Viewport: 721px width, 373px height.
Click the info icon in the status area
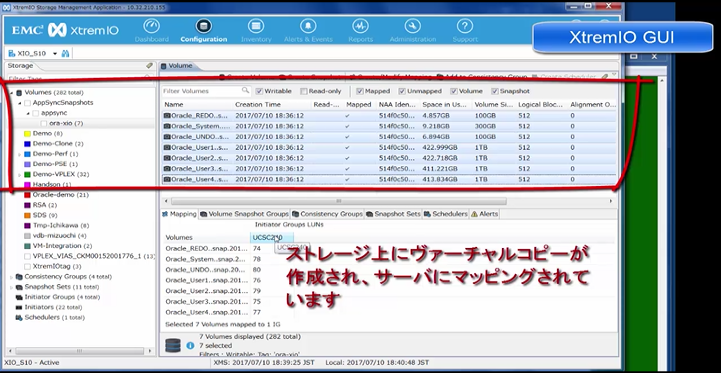click(190, 345)
